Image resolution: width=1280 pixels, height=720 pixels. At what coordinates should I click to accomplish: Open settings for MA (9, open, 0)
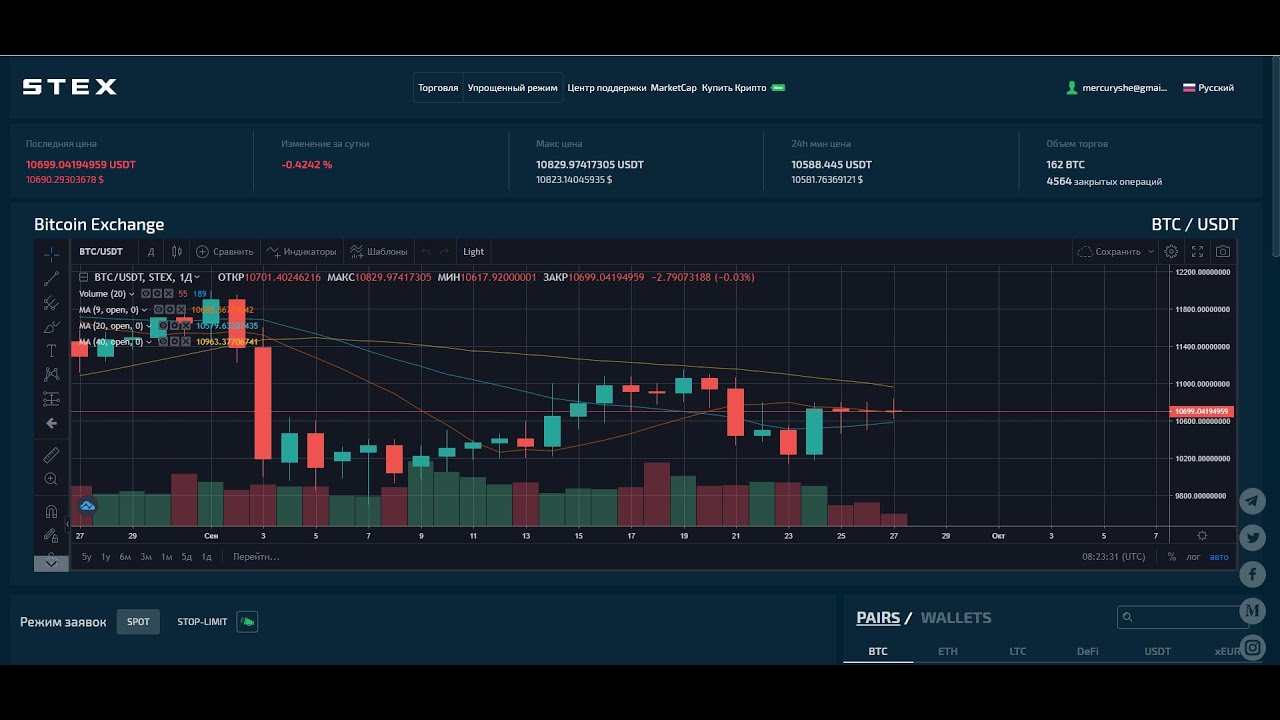pyautogui.click(x=170, y=310)
